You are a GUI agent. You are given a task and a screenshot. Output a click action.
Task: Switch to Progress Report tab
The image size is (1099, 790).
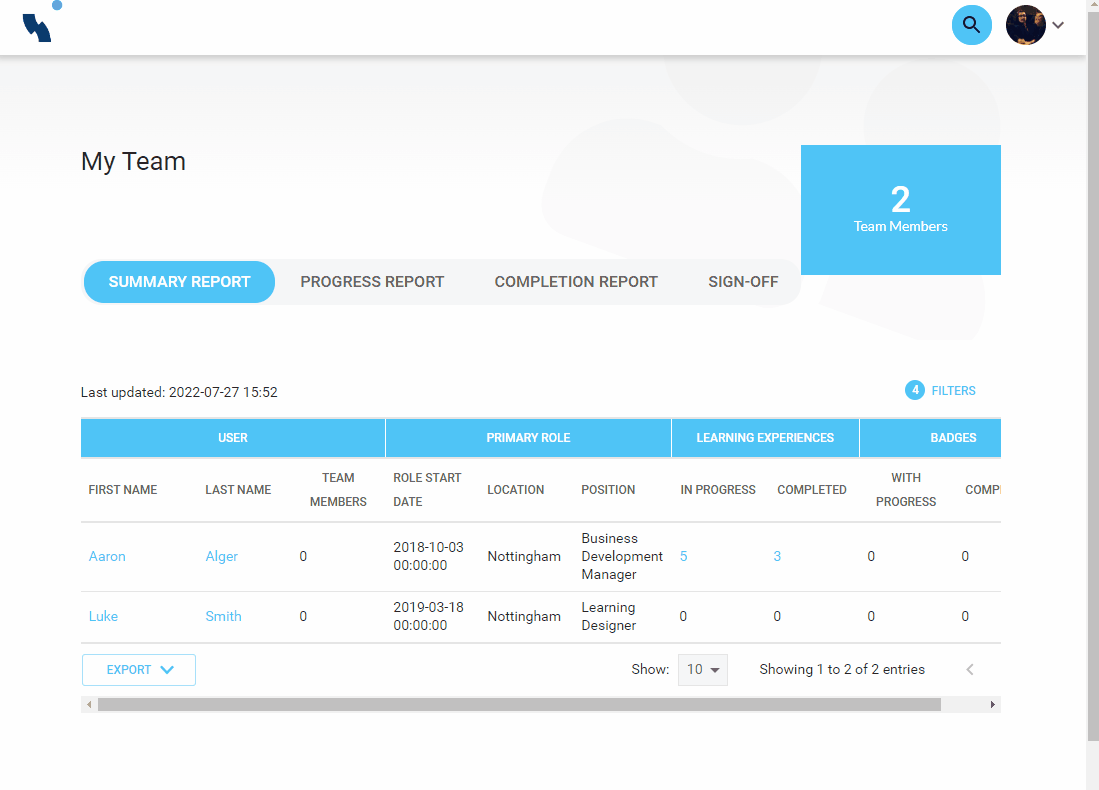pyautogui.click(x=372, y=282)
